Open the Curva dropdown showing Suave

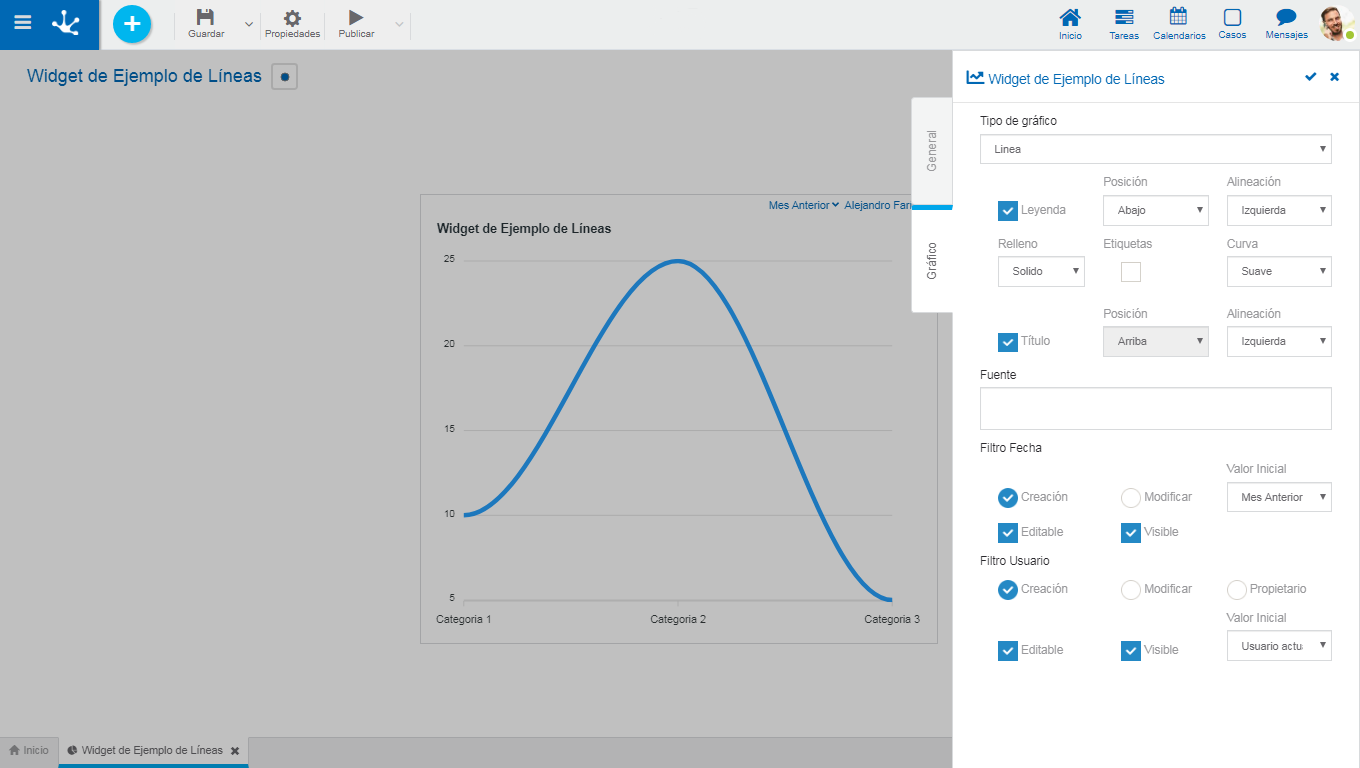coord(1279,271)
